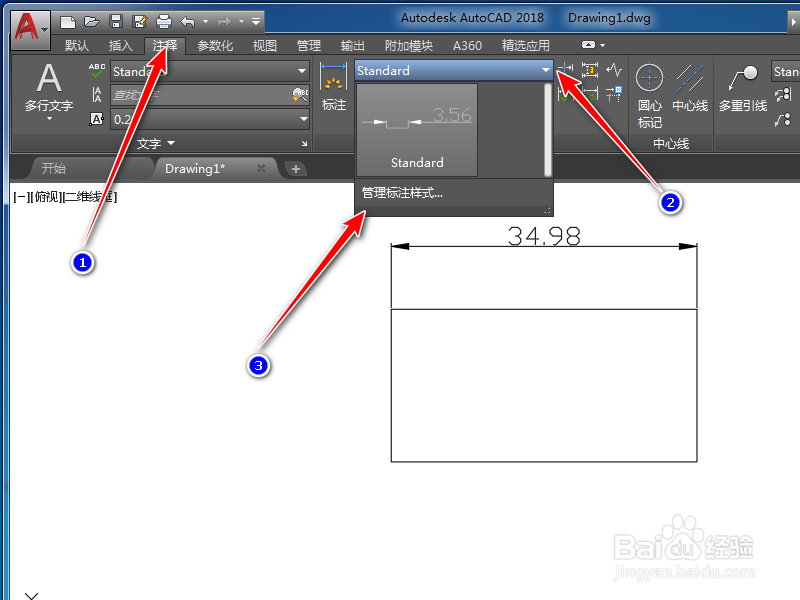Select the Standard dimension style thumbnail
Viewport: 800px width, 600px height.
click(x=417, y=131)
